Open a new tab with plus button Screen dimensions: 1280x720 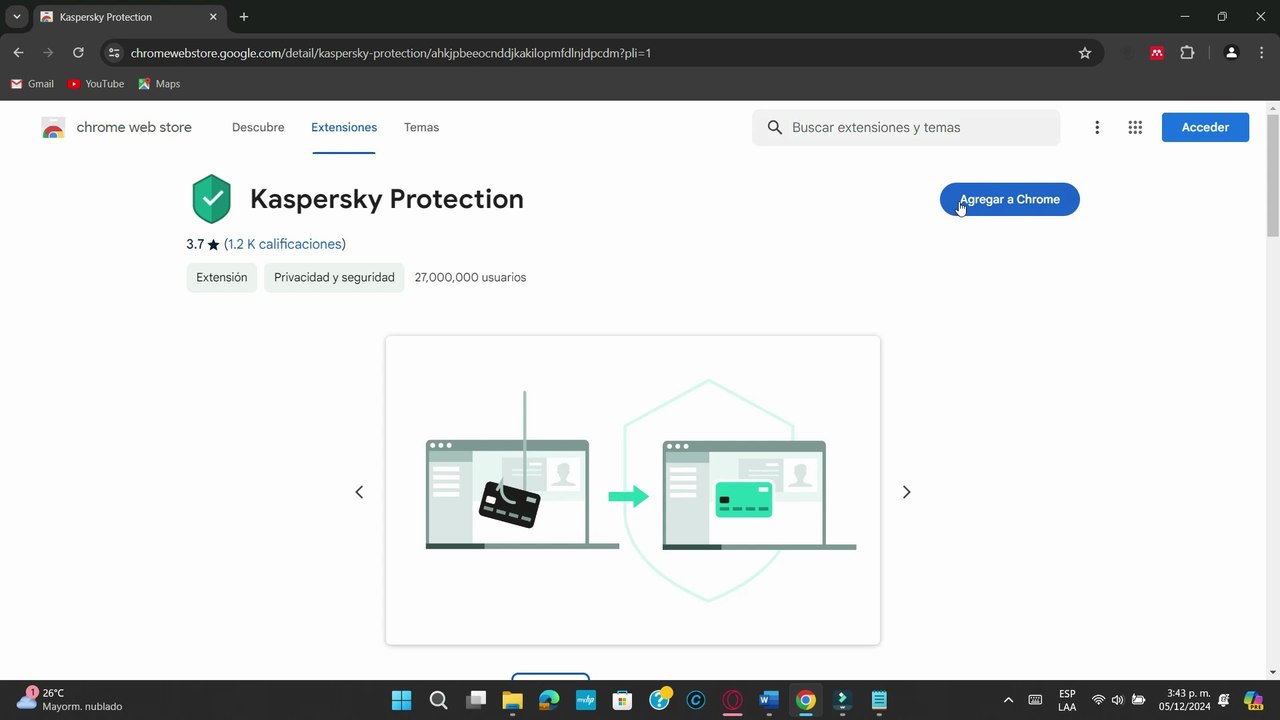pyautogui.click(x=244, y=17)
